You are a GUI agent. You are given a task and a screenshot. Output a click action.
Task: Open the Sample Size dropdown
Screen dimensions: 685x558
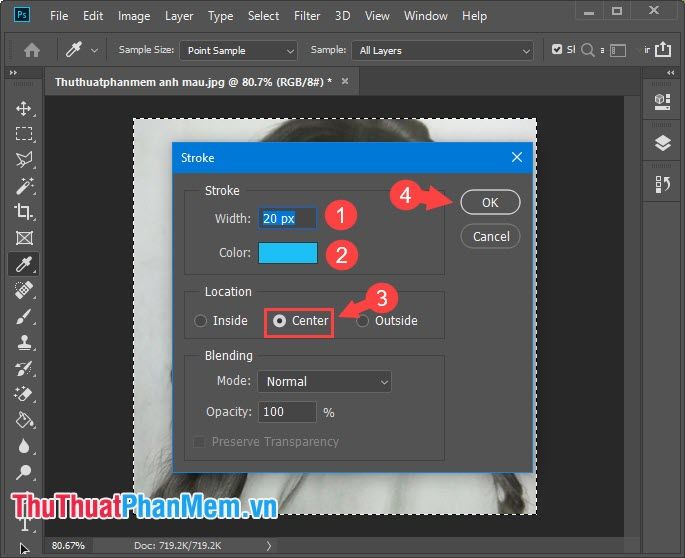[x=239, y=51]
